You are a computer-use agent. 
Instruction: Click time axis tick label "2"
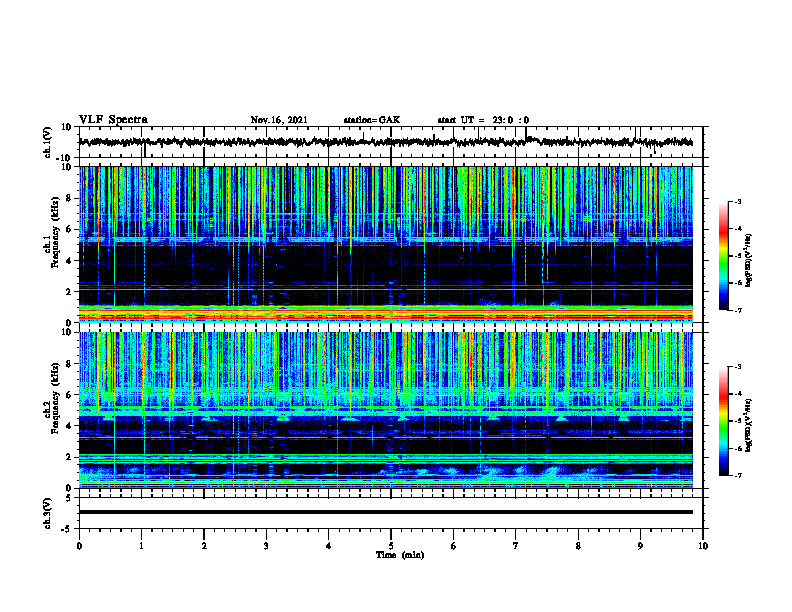[x=204, y=546]
